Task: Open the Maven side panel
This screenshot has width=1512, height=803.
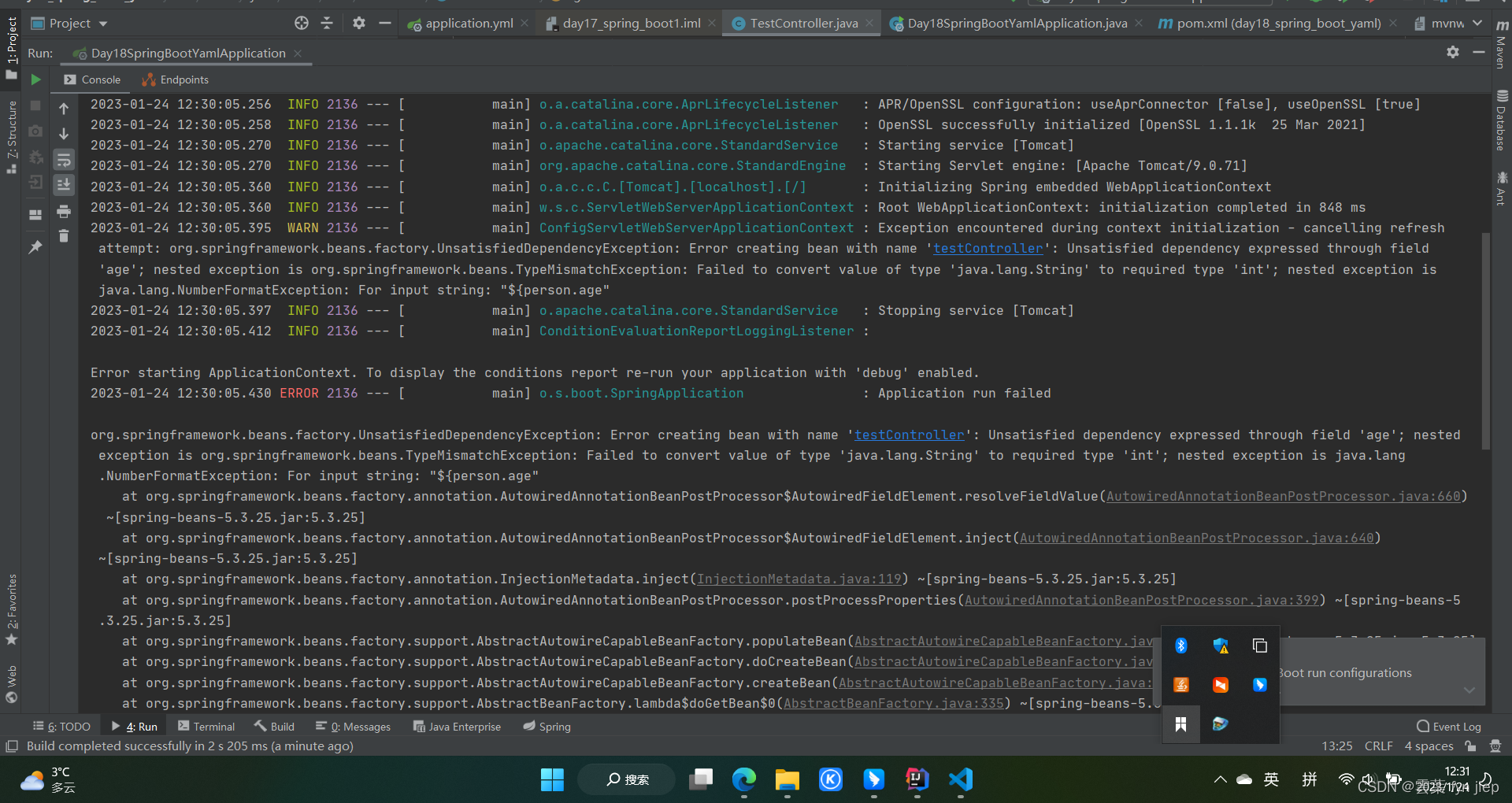Action: click(1502, 45)
